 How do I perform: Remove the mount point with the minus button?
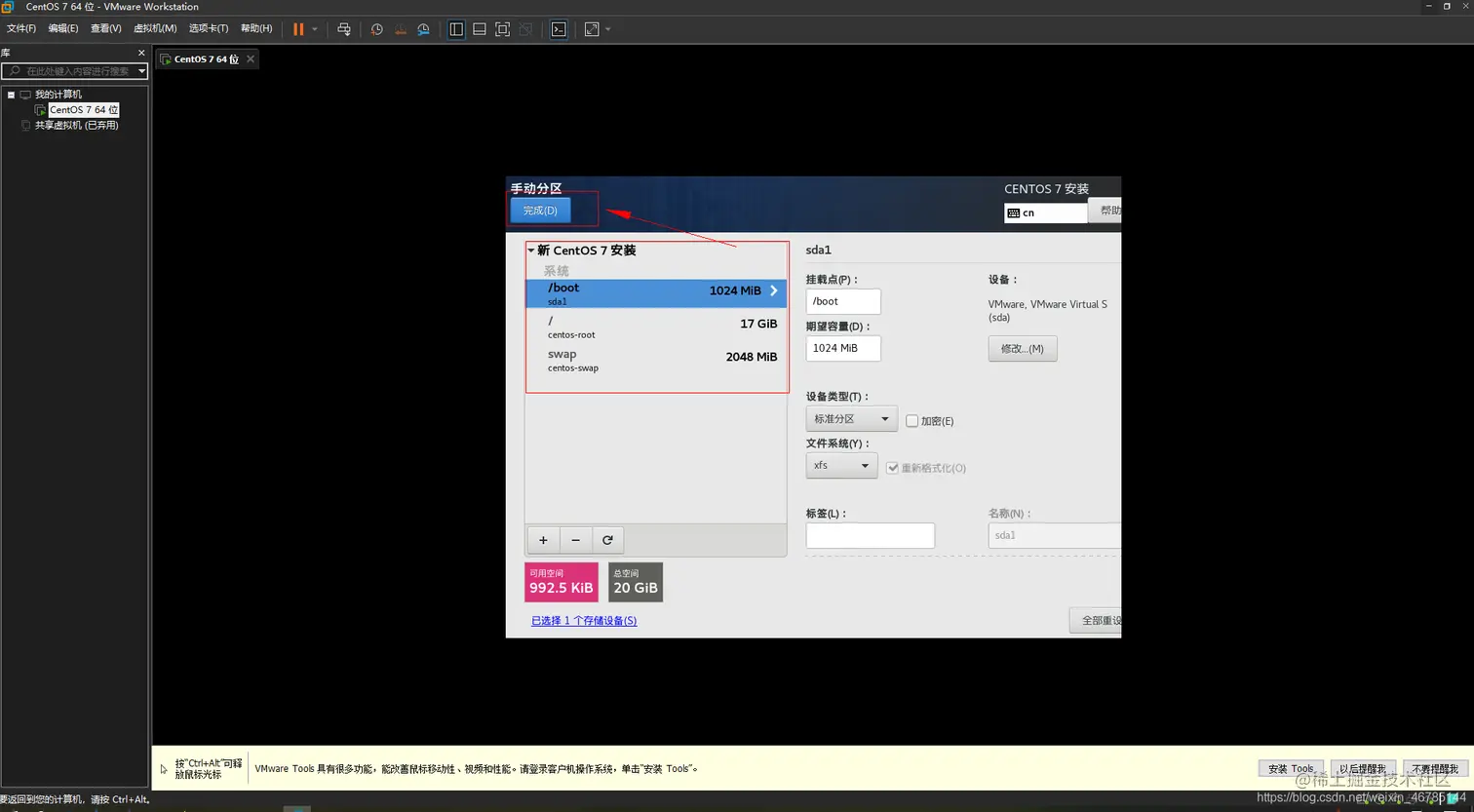click(x=575, y=540)
